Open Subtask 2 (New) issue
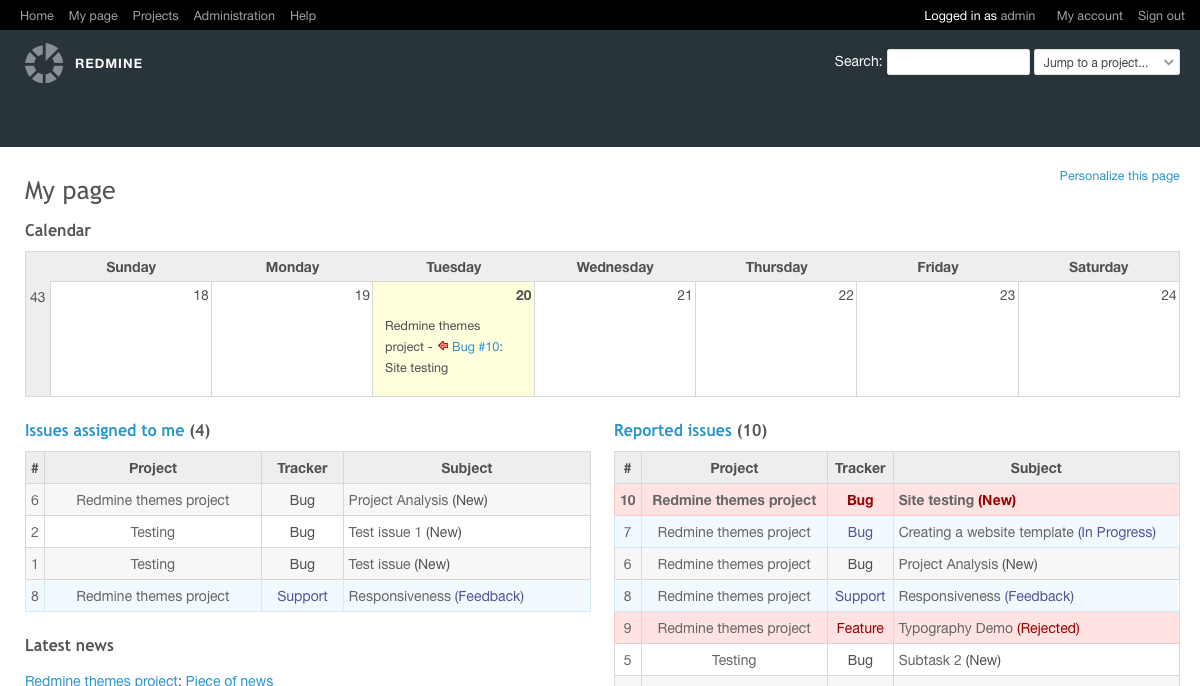 tap(950, 660)
